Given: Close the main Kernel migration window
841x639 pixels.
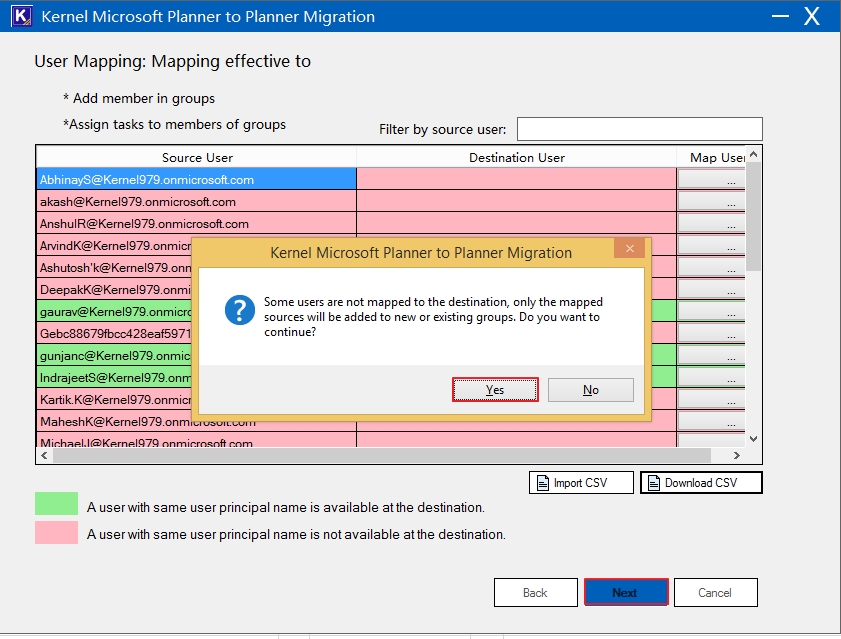Looking at the screenshot, I should tap(812, 16).
